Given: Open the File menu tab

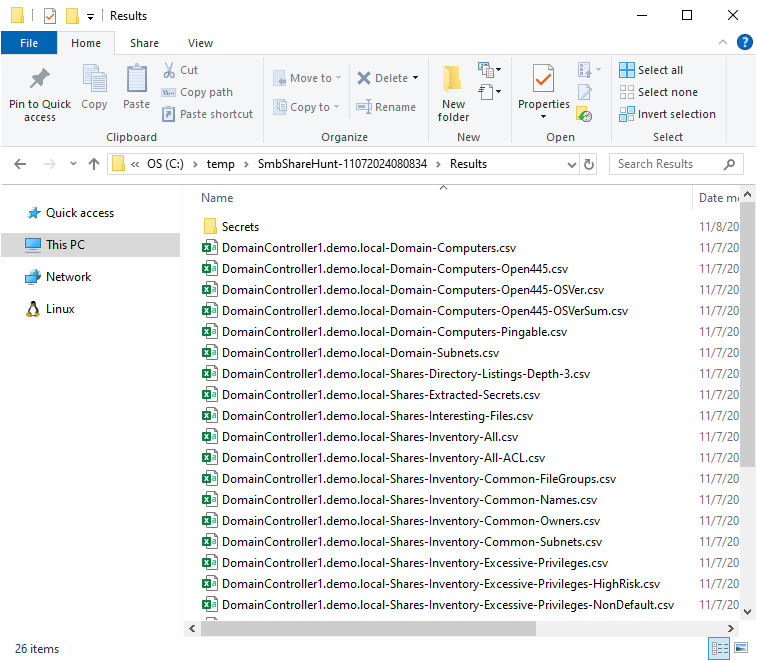Looking at the screenshot, I should tap(29, 43).
